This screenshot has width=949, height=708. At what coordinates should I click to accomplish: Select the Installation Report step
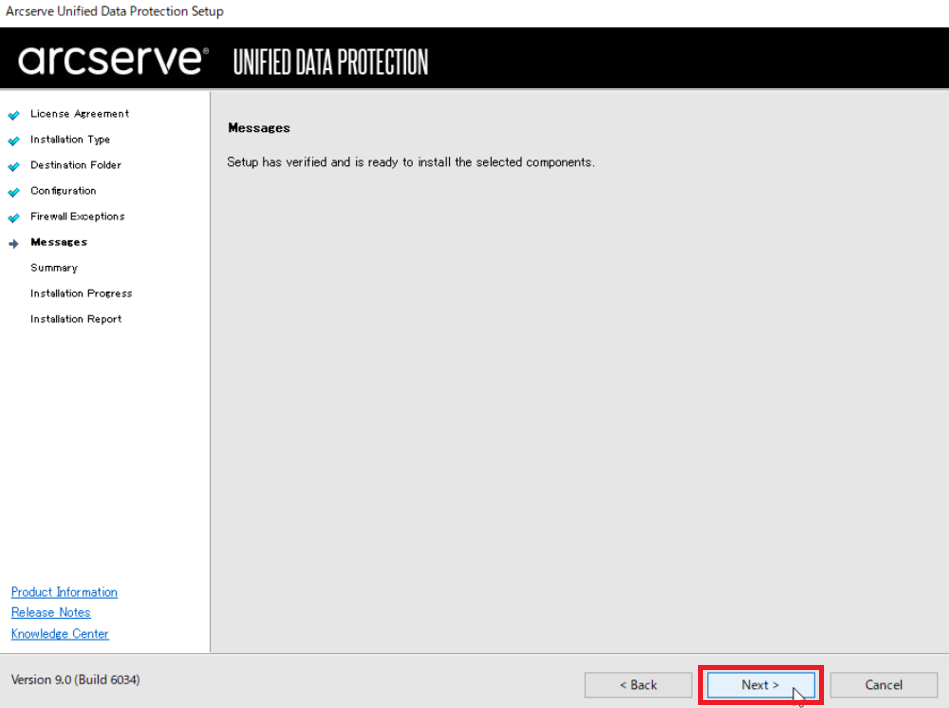click(76, 319)
